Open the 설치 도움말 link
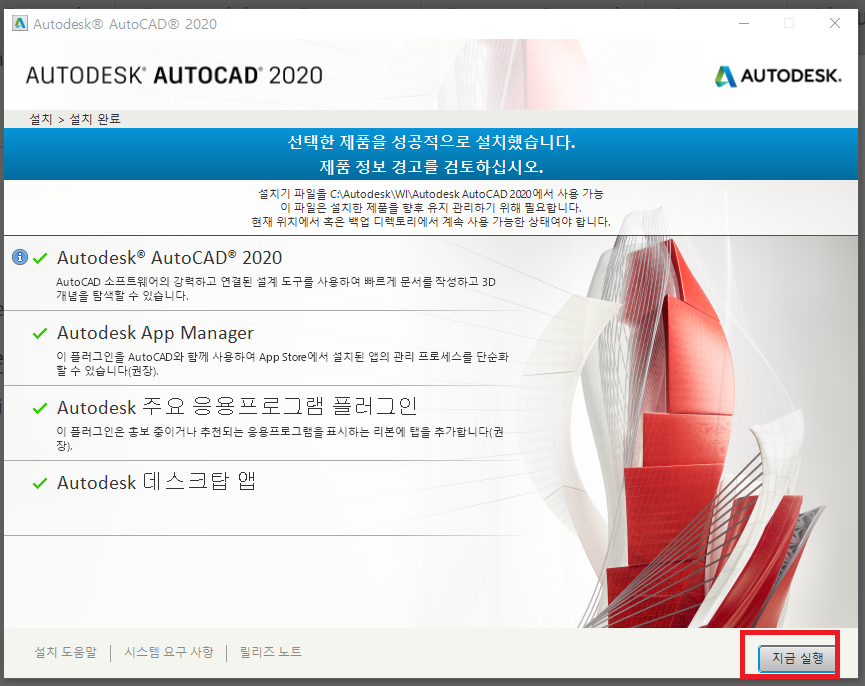 coord(66,652)
